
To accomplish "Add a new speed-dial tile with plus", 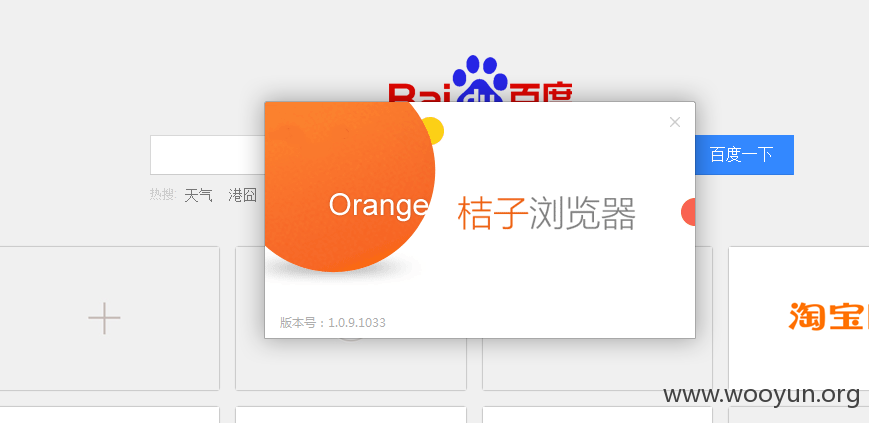I will (x=104, y=318).
